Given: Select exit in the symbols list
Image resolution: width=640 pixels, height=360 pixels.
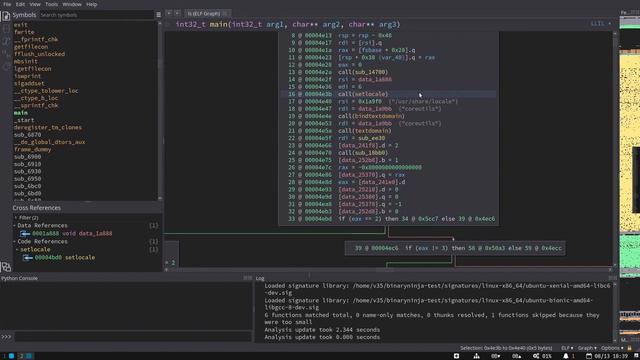Looking at the screenshot, I should [21, 24].
